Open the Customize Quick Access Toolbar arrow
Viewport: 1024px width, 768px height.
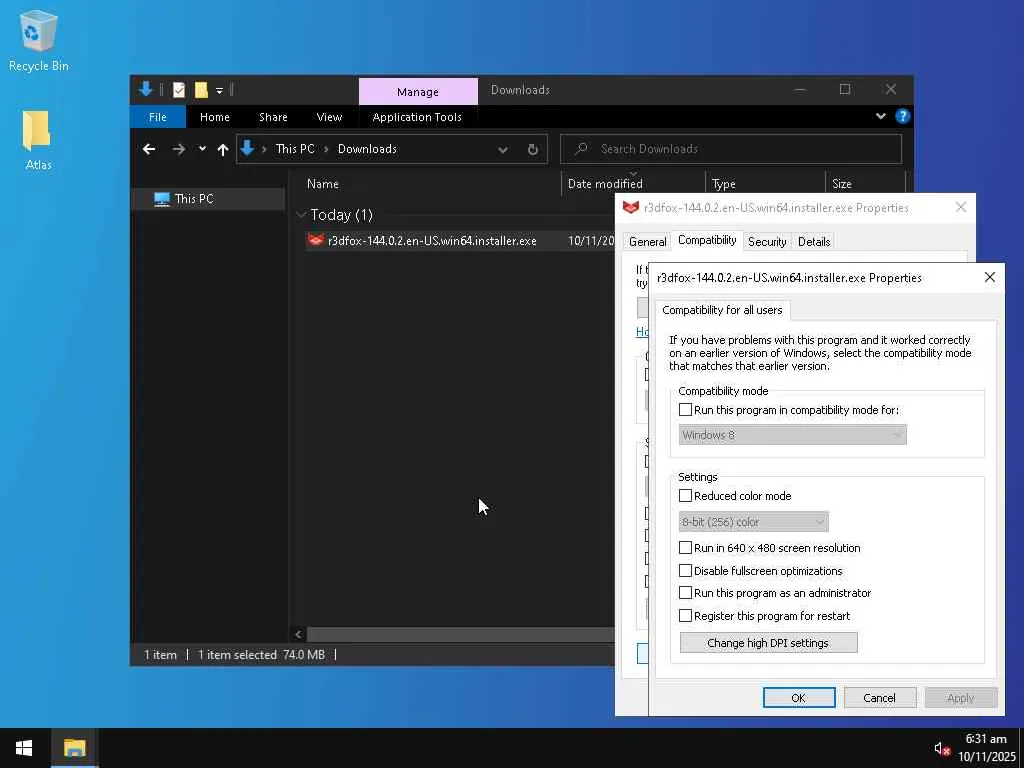click(x=219, y=90)
